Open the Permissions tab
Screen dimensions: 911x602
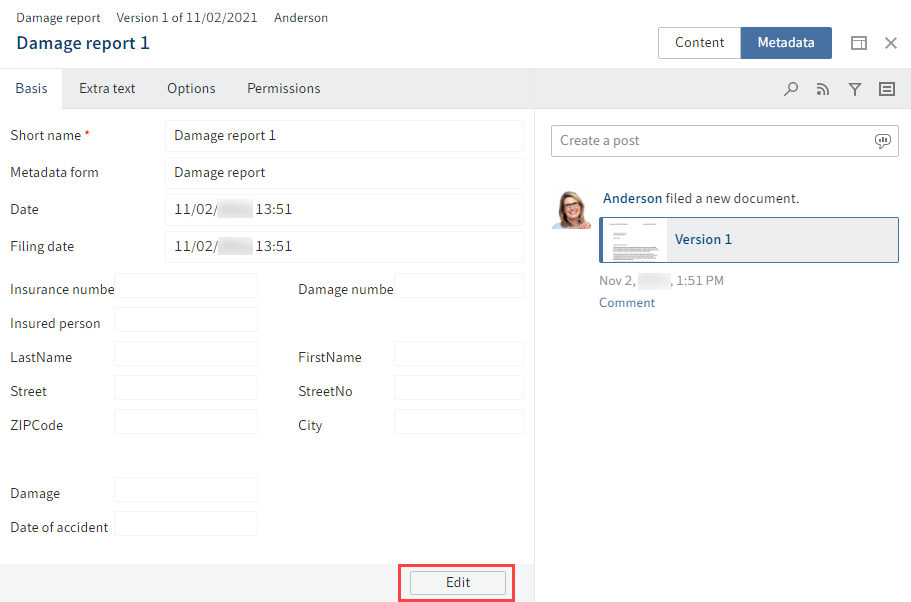pyautogui.click(x=283, y=88)
